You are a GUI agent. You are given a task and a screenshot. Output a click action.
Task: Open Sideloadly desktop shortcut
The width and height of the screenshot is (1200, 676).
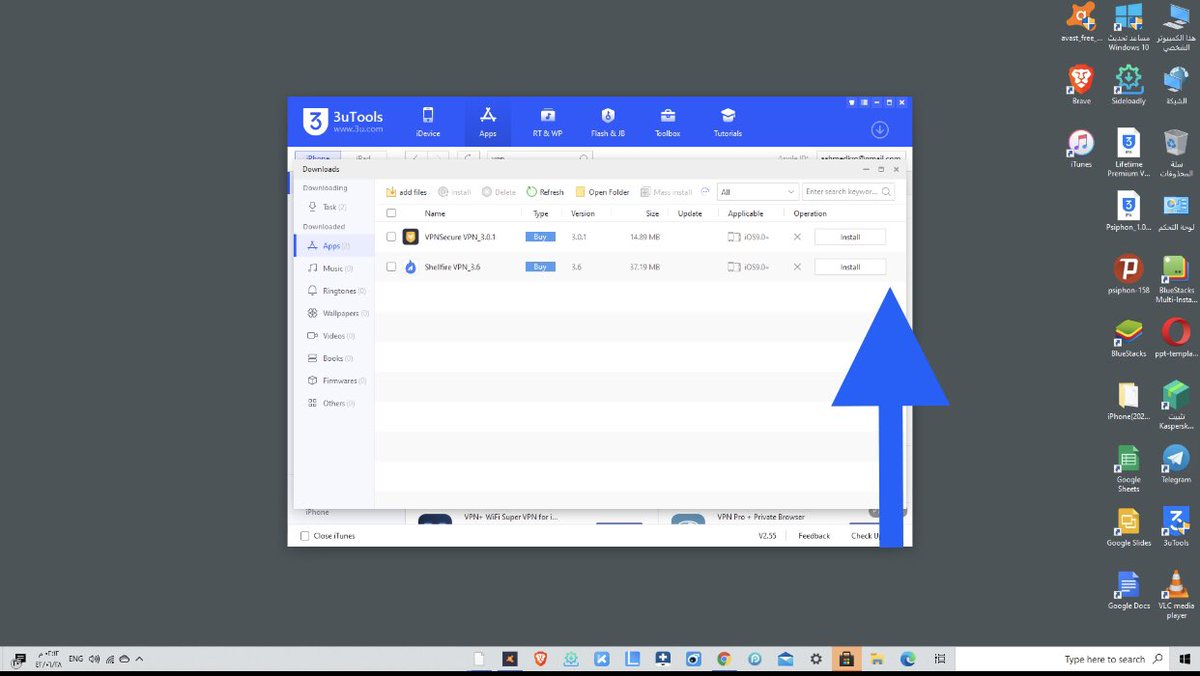point(1129,85)
